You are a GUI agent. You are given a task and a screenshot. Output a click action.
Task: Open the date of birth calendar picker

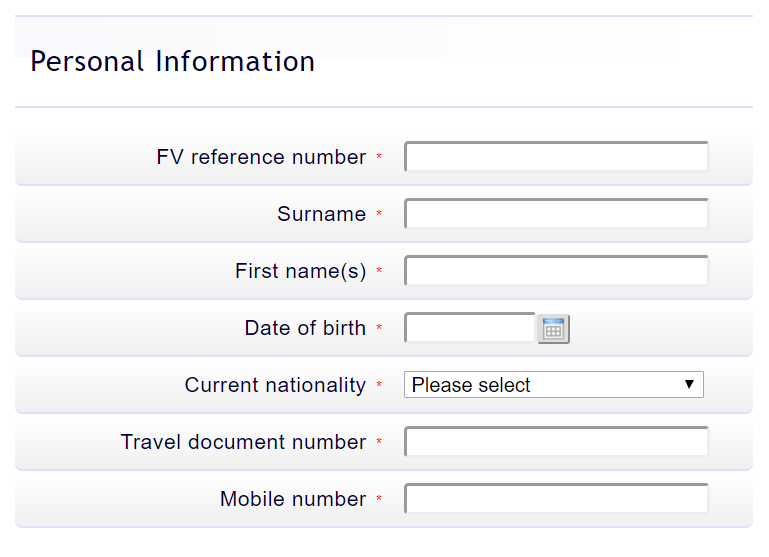click(553, 329)
